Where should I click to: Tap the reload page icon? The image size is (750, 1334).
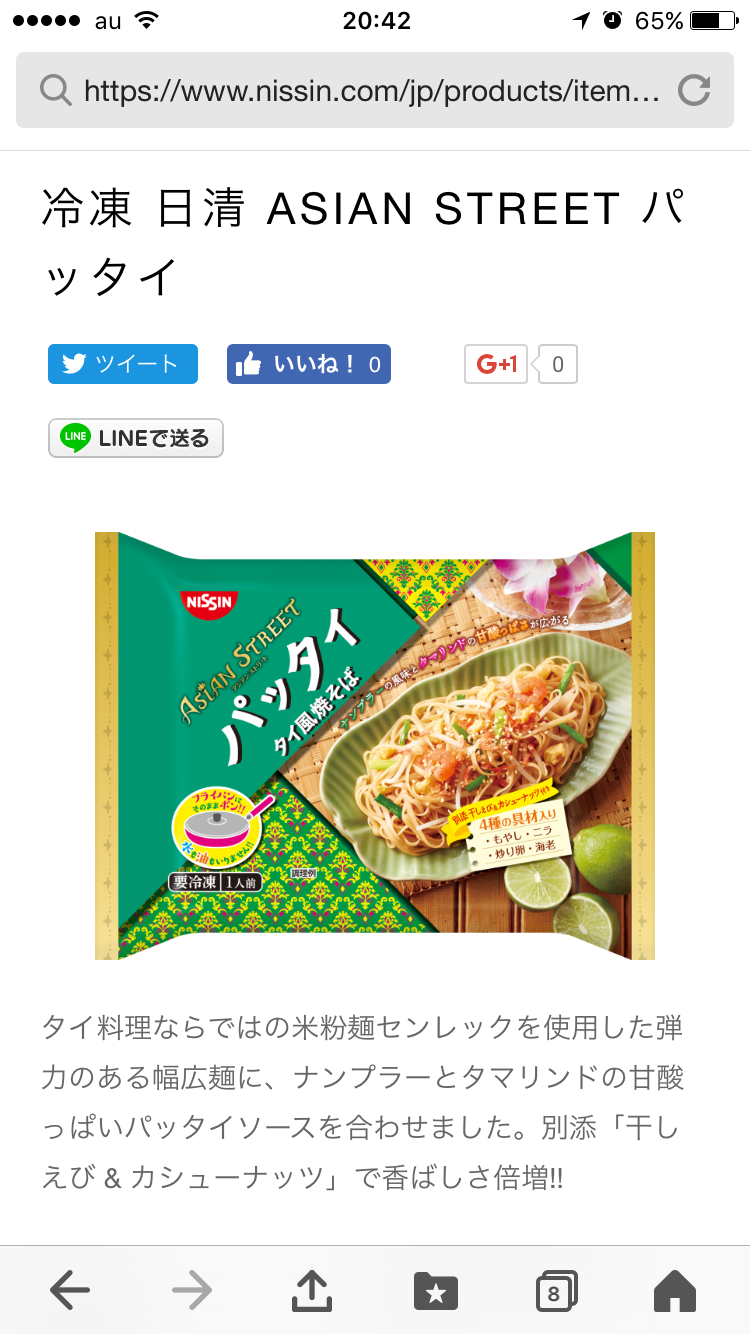[694, 91]
